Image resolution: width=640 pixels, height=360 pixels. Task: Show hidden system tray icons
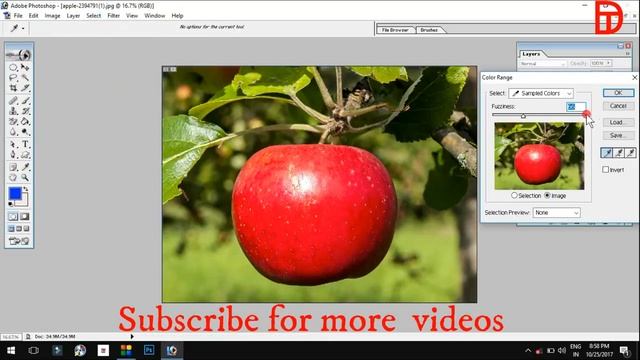(x=528, y=350)
